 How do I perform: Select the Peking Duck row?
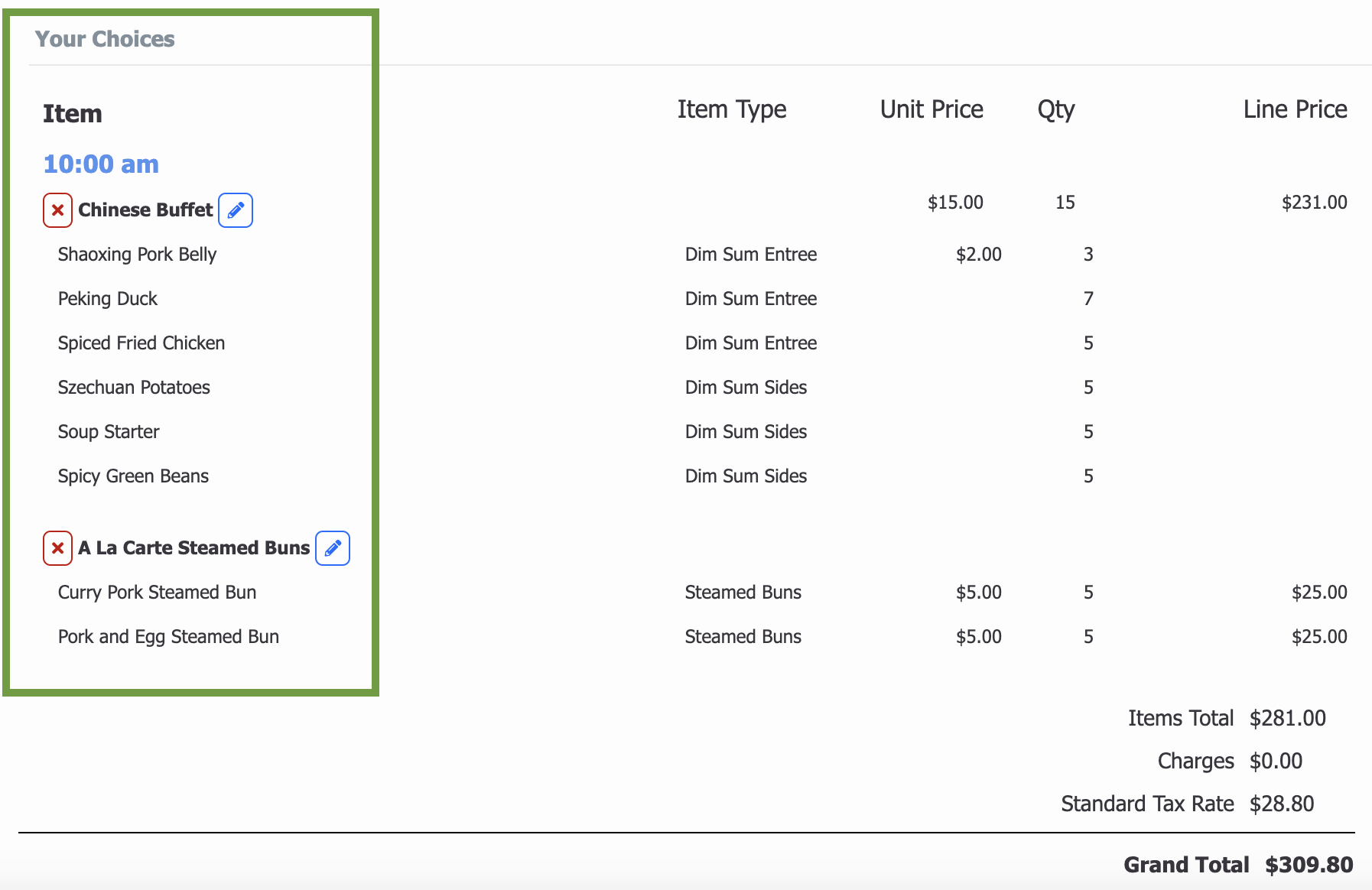point(108,299)
